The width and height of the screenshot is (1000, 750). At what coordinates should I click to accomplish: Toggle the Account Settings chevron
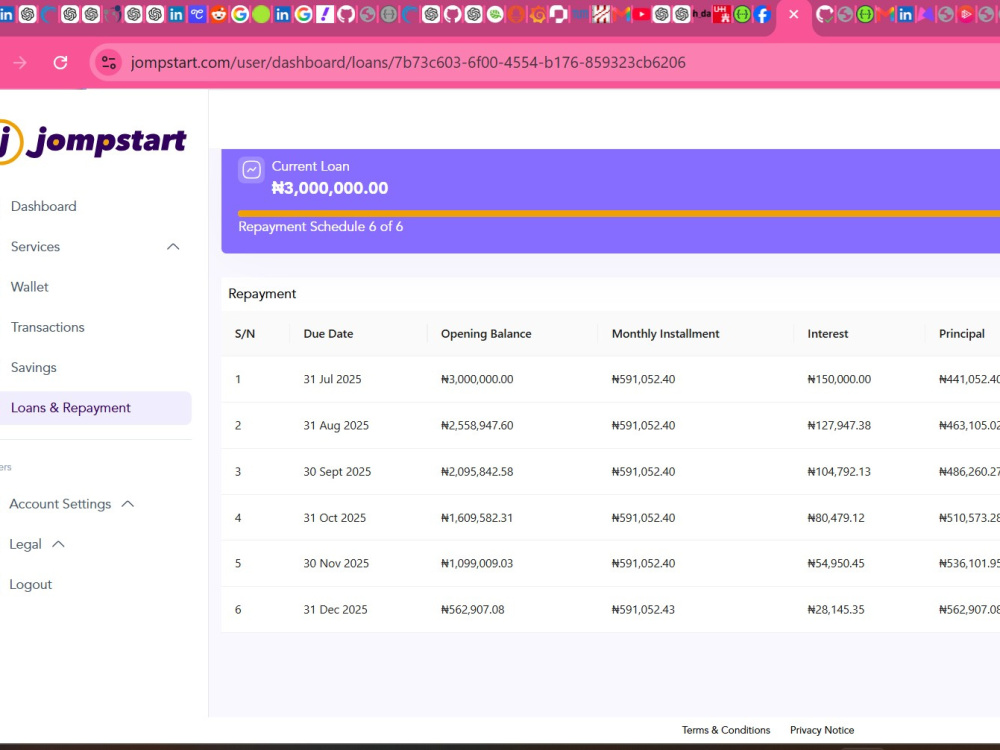pyautogui.click(x=128, y=504)
